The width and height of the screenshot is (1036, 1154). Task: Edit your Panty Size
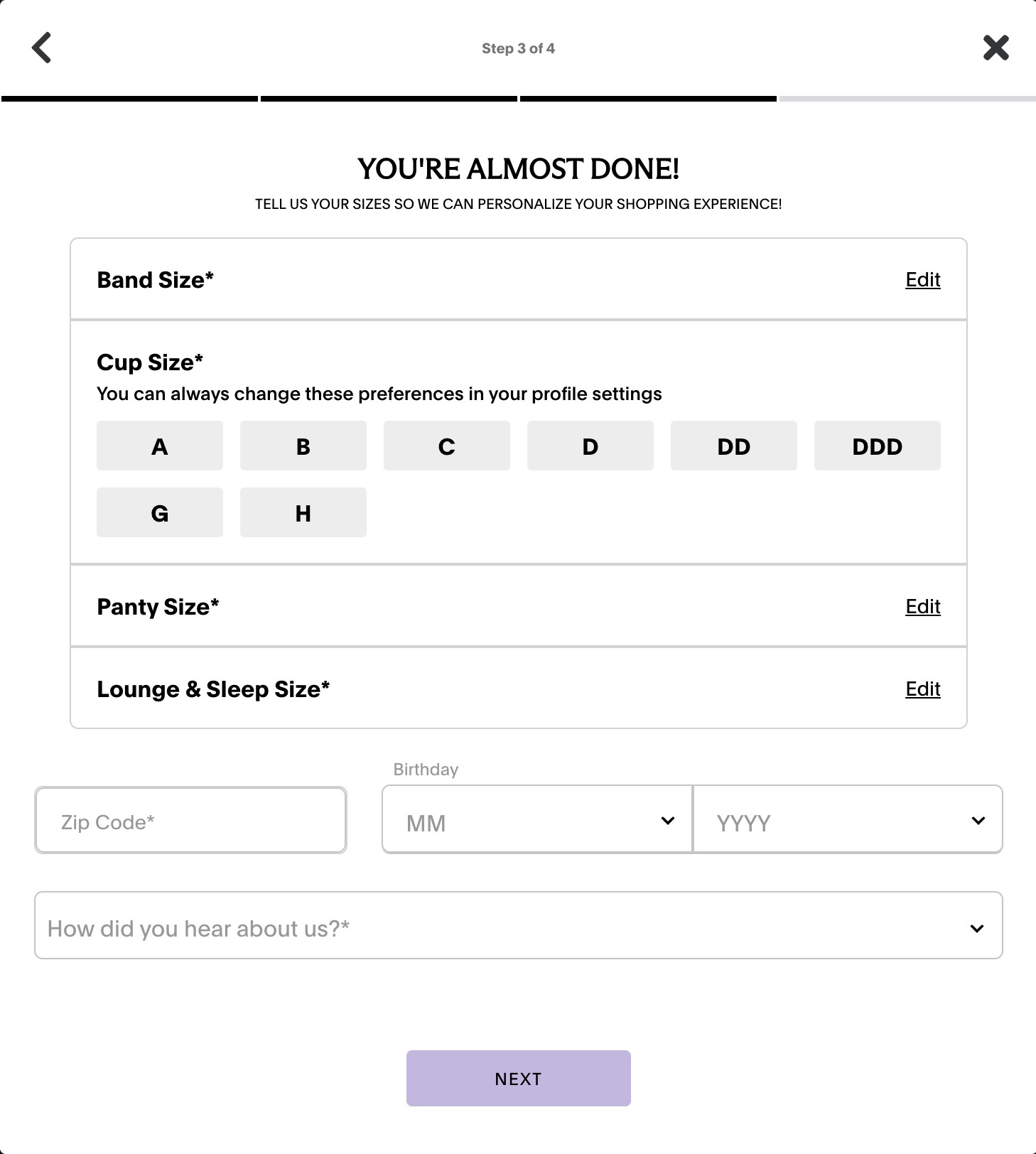point(922,607)
